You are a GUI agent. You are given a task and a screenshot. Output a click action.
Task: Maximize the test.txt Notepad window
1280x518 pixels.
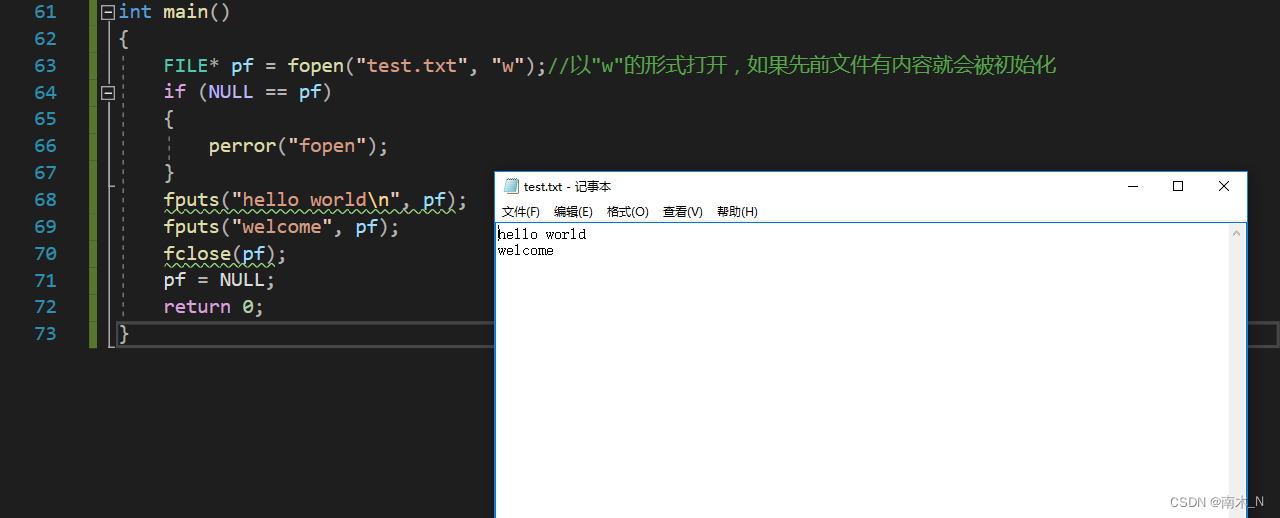coord(1178,186)
